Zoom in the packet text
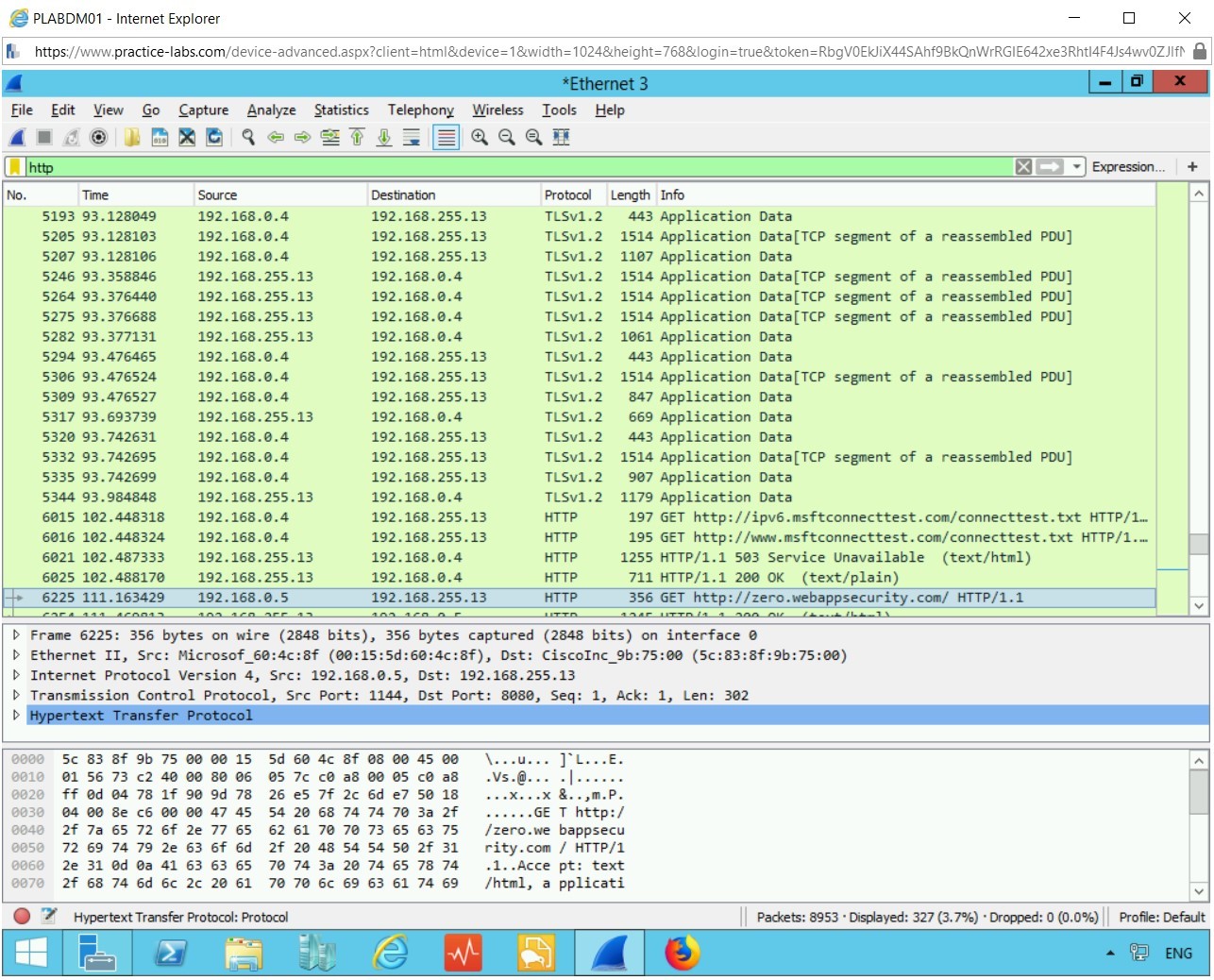This screenshot has height=980, width=1214. [480, 138]
